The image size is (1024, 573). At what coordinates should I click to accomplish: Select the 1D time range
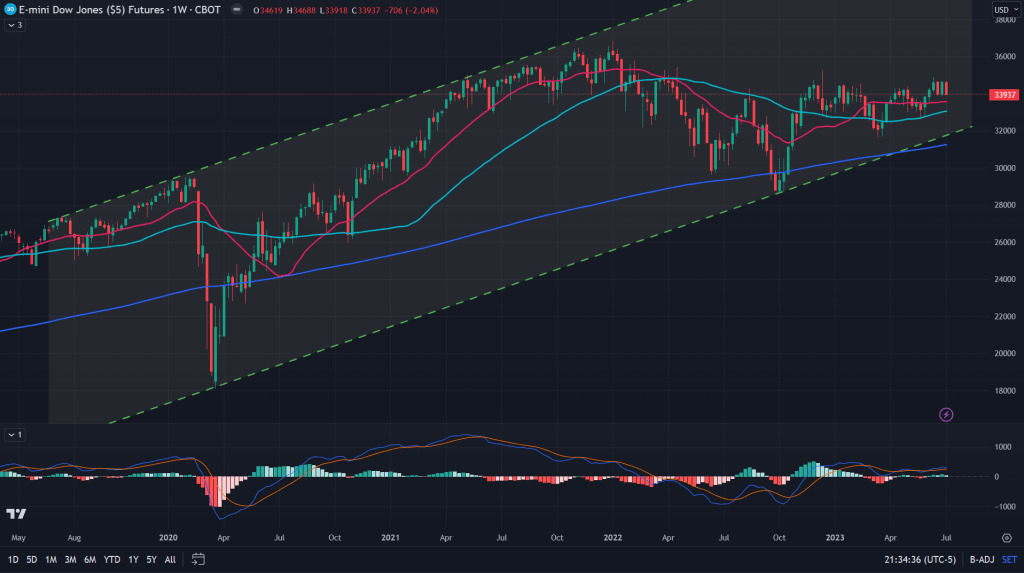pyautogui.click(x=12, y=560)
